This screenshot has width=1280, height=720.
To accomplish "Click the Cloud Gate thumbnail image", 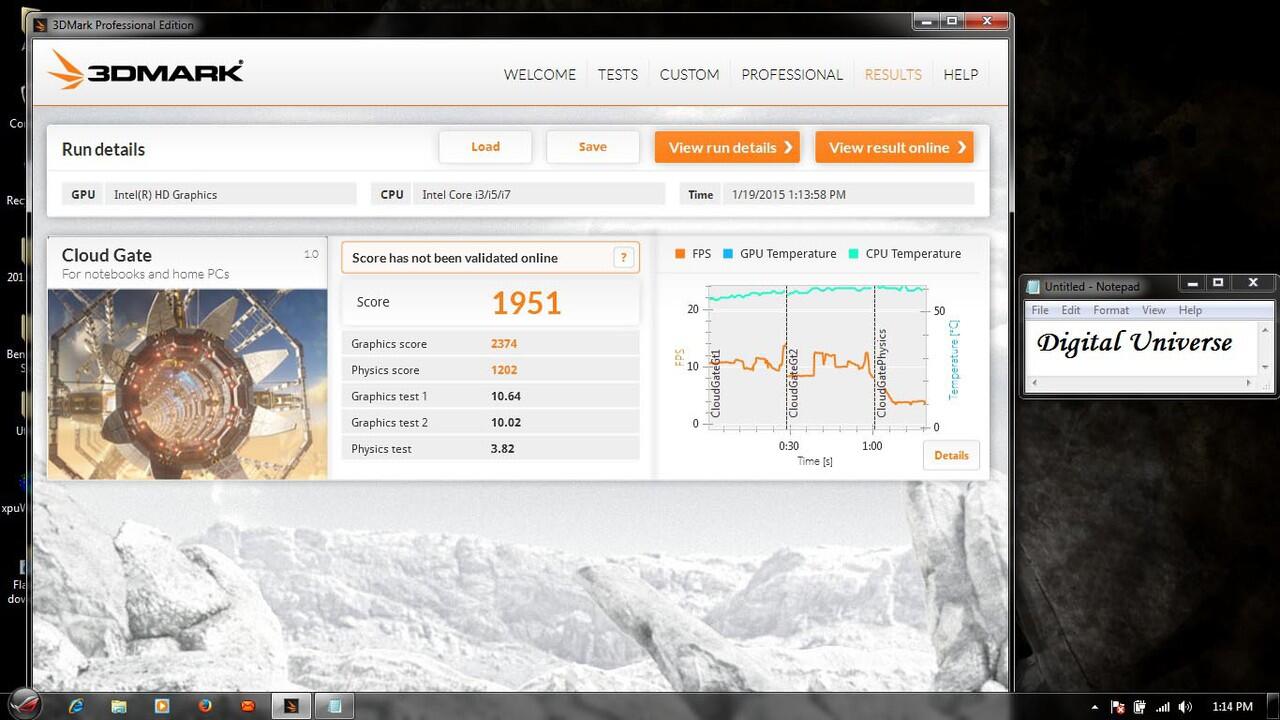I will tap(187, 384).
